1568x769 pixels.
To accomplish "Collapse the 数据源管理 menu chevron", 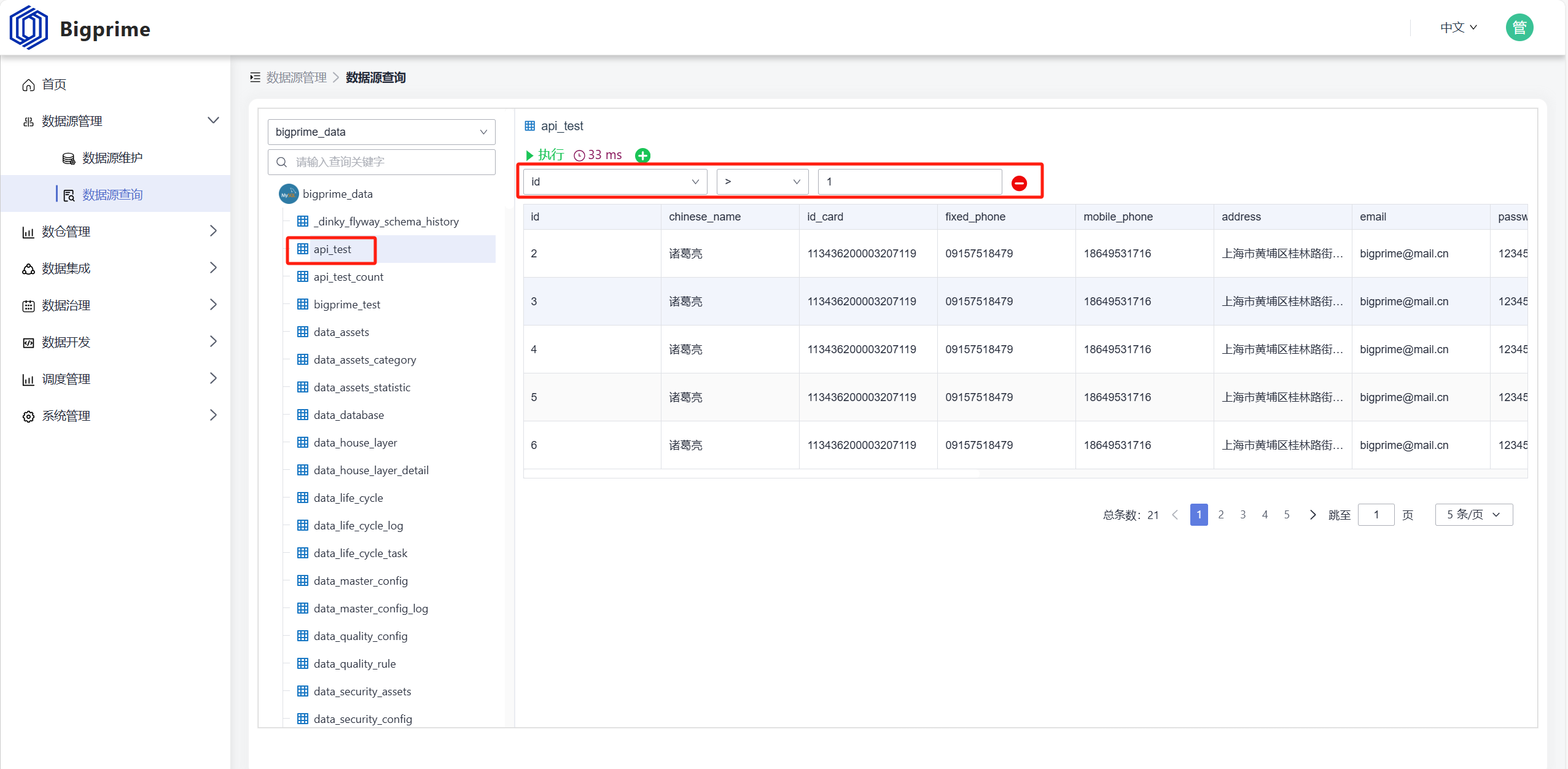I will point(213,120).
